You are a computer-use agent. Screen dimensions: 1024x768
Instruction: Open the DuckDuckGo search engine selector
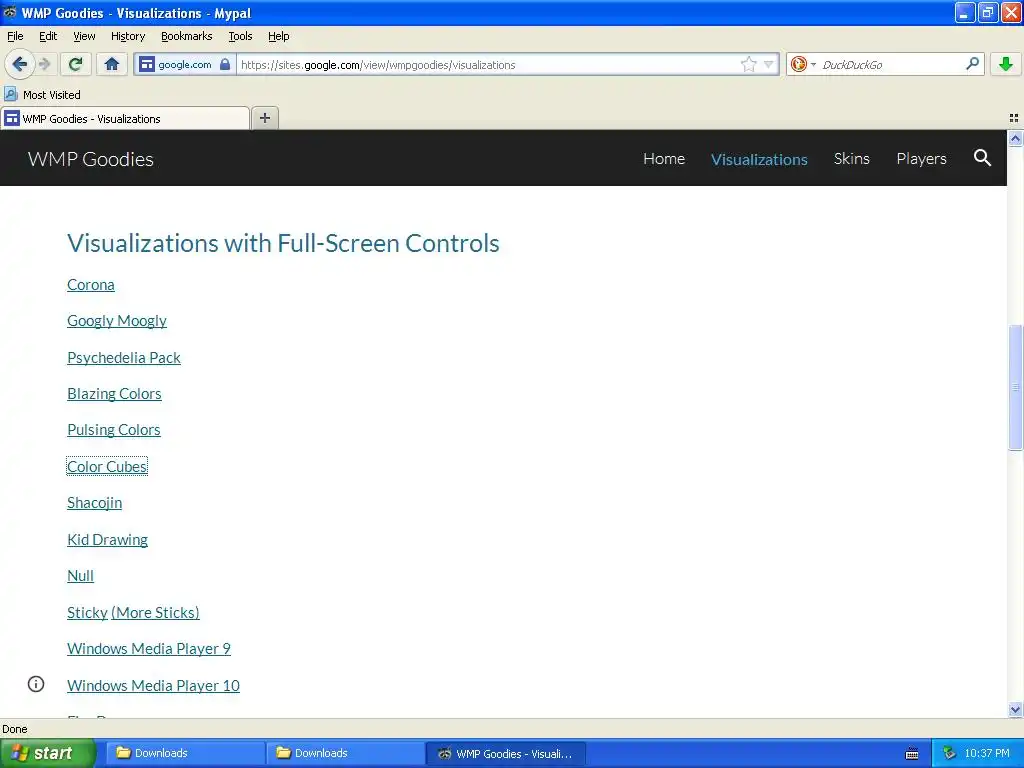(803, 64)
